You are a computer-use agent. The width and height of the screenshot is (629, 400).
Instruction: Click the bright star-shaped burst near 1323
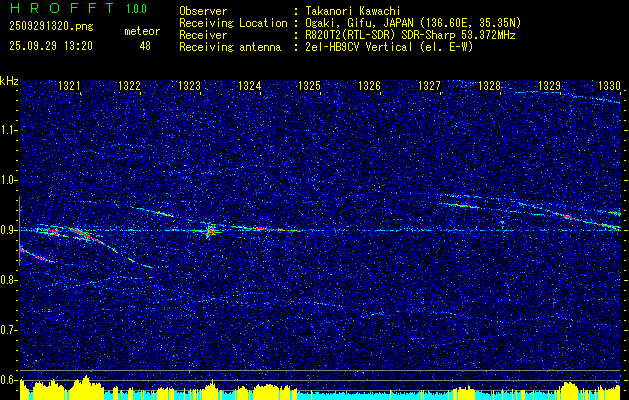click(209, 230)
